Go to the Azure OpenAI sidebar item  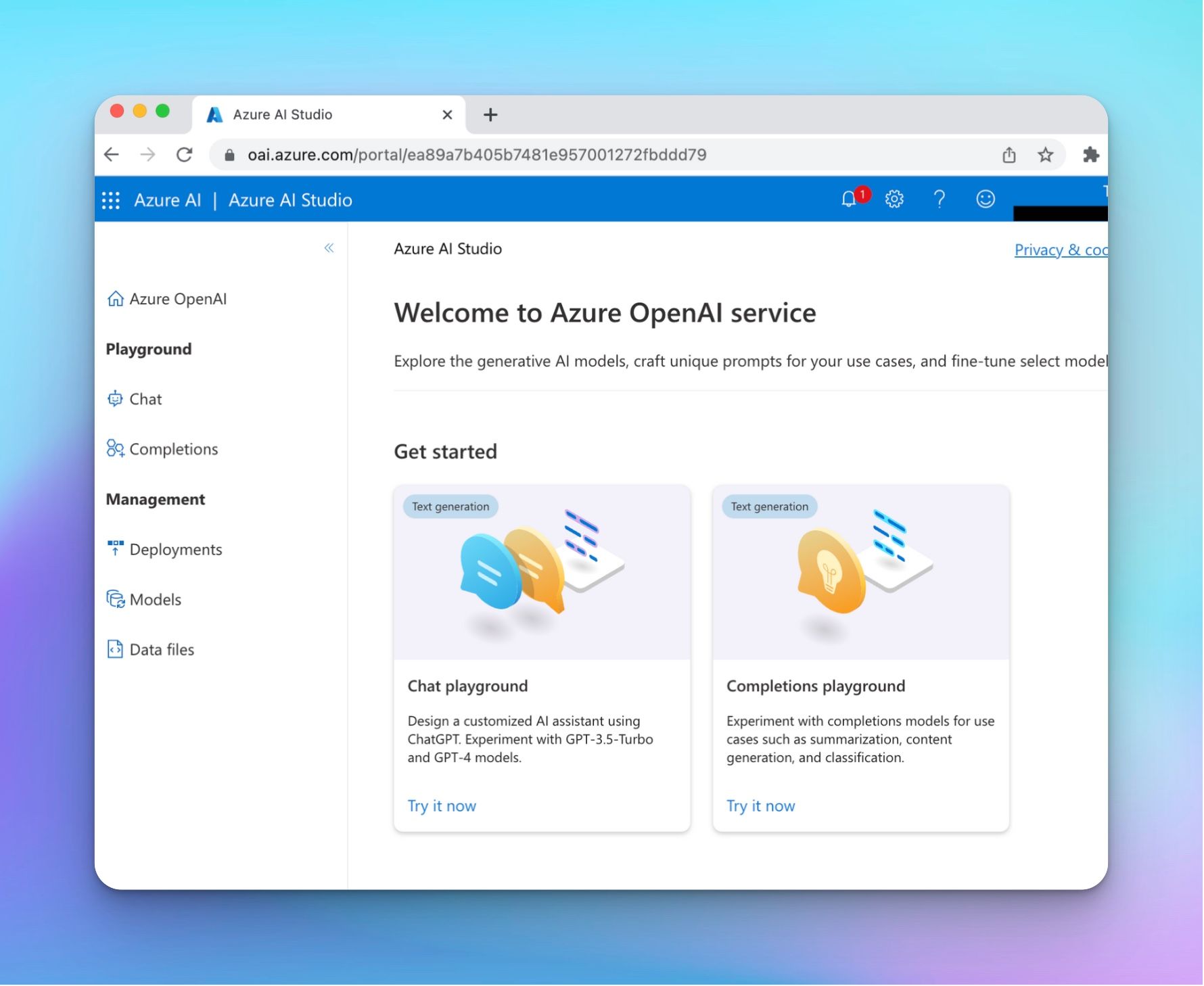[x=167, y=299]
